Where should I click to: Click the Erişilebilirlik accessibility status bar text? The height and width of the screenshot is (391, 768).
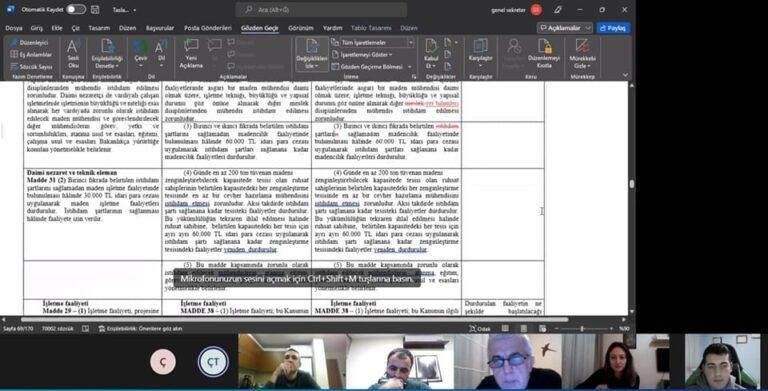coord(140,329)
